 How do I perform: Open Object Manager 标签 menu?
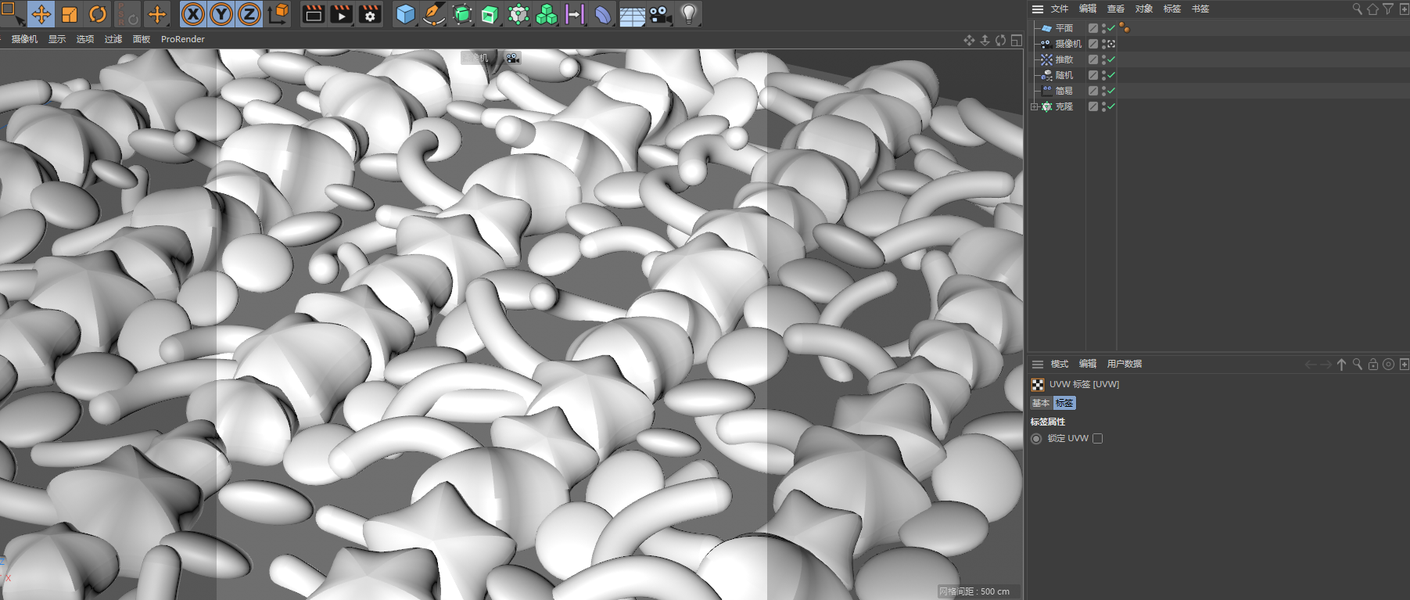[x=1172, y=9]
